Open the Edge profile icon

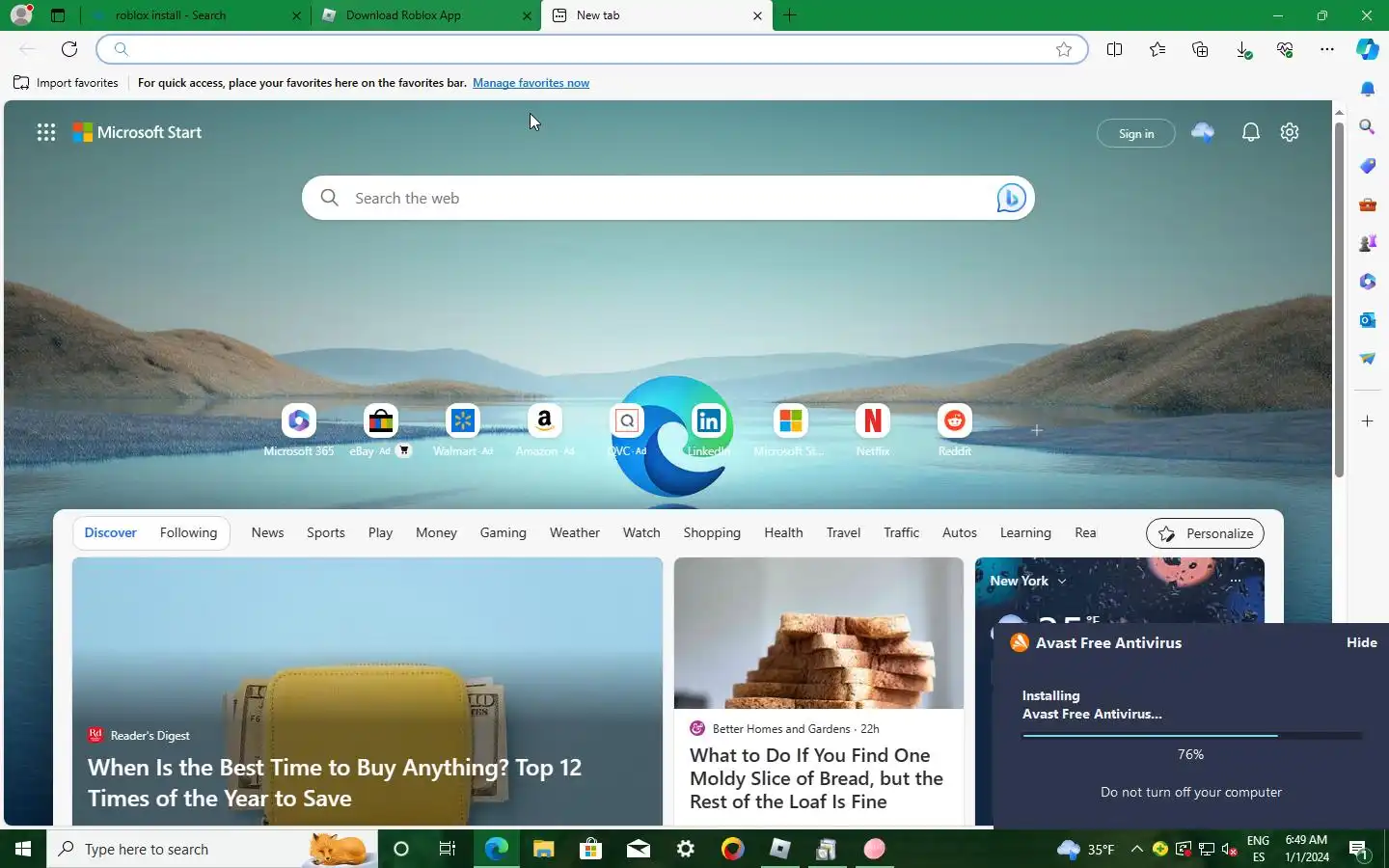[20, 15]
